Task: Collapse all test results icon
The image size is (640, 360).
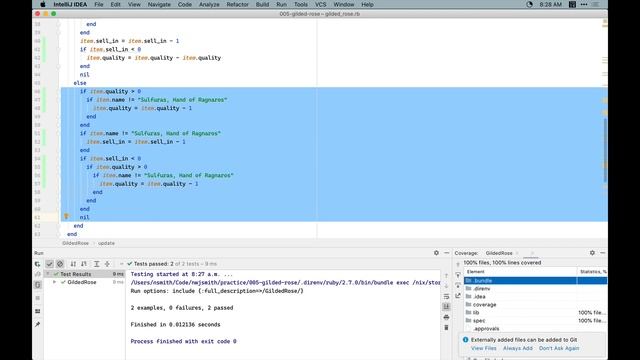Action: pos(107,264)
